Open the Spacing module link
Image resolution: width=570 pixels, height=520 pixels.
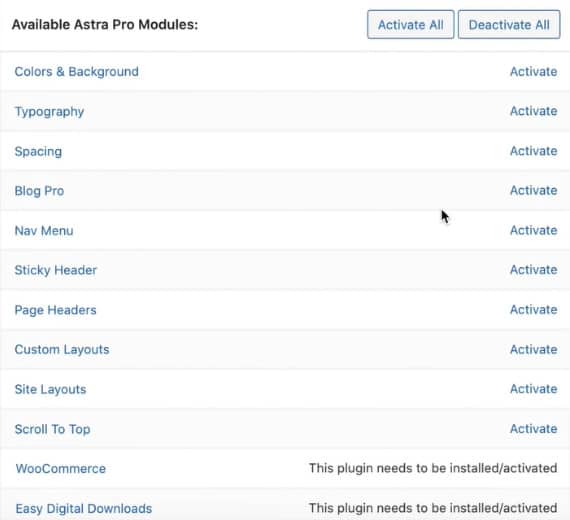point(38,151)
